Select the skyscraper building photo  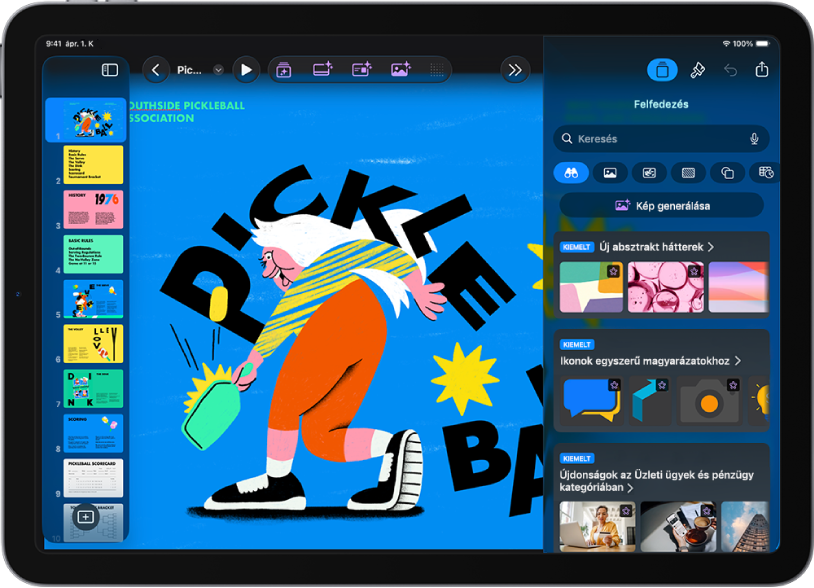point(745,526)
